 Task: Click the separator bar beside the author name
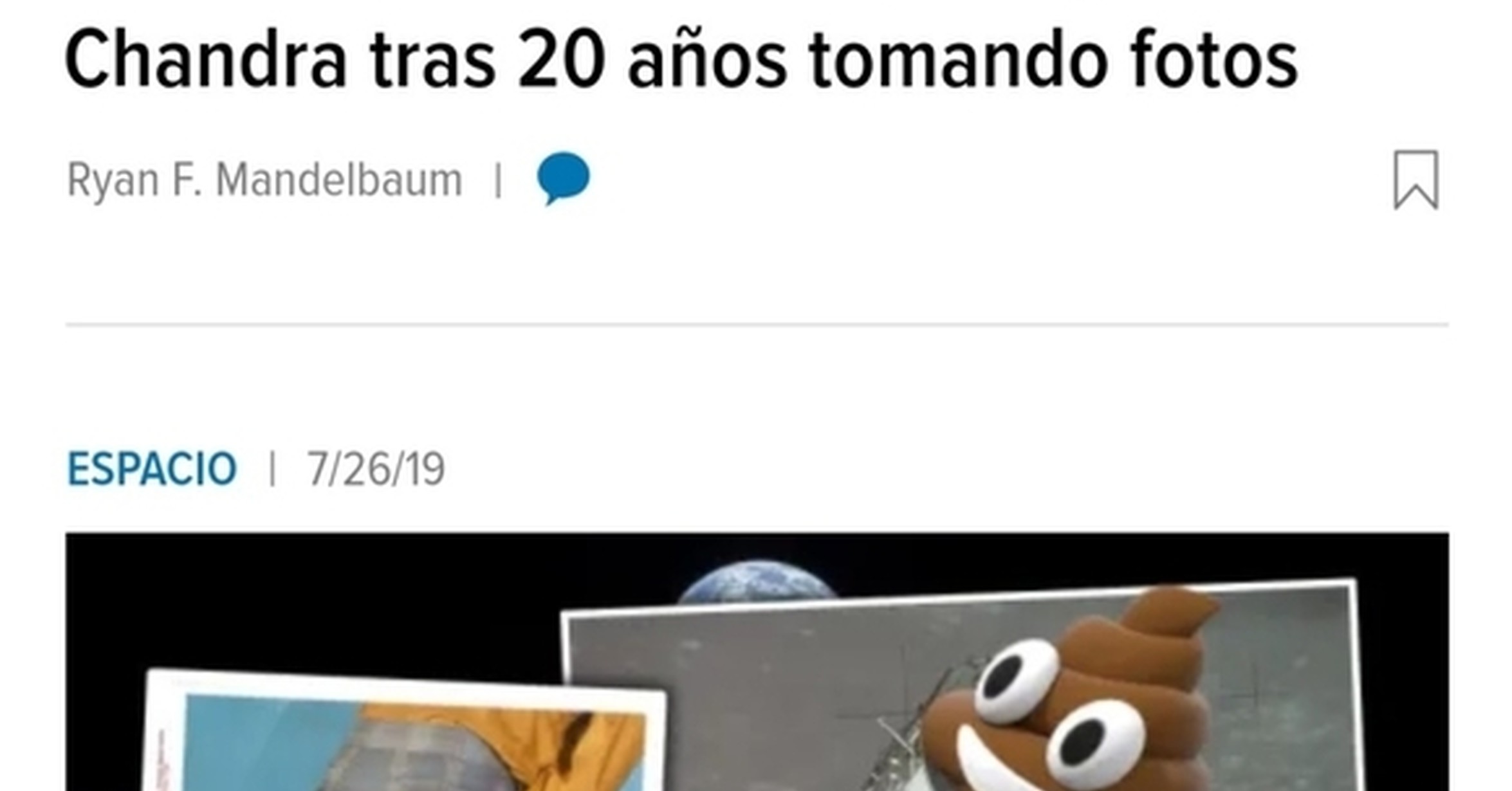[x=498, y=180]
